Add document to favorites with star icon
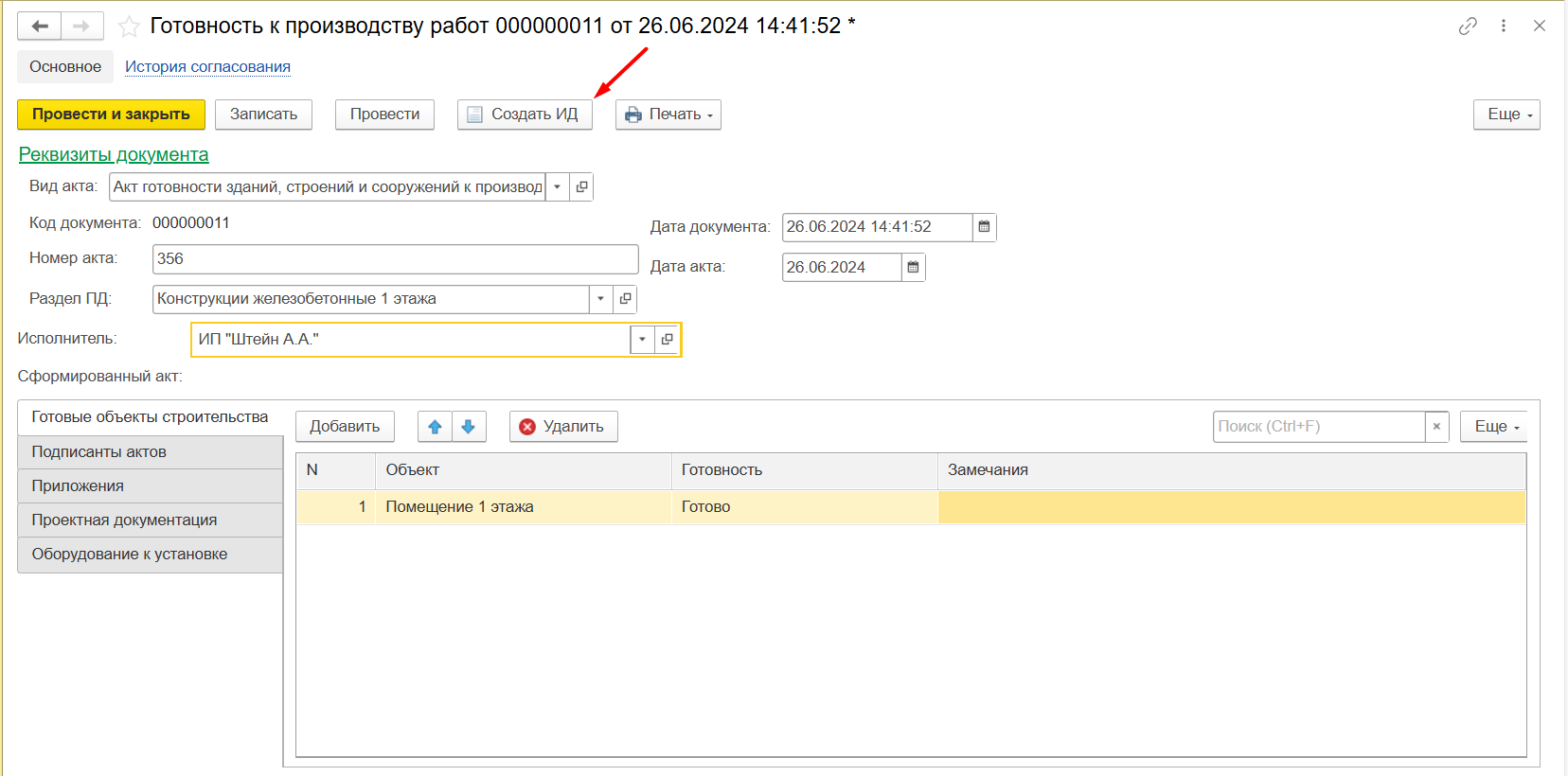 click(x=129, y=26)
